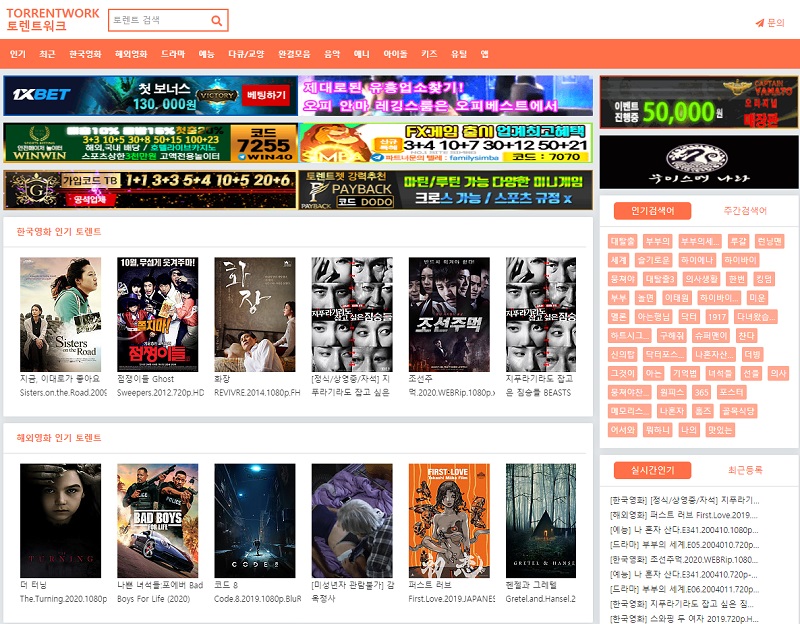Image resolution: width=800 pixels, height=624 pixels.
Task: Select the 골목식당 search tag
Action: pyautogui.click(x=738, y=411)
